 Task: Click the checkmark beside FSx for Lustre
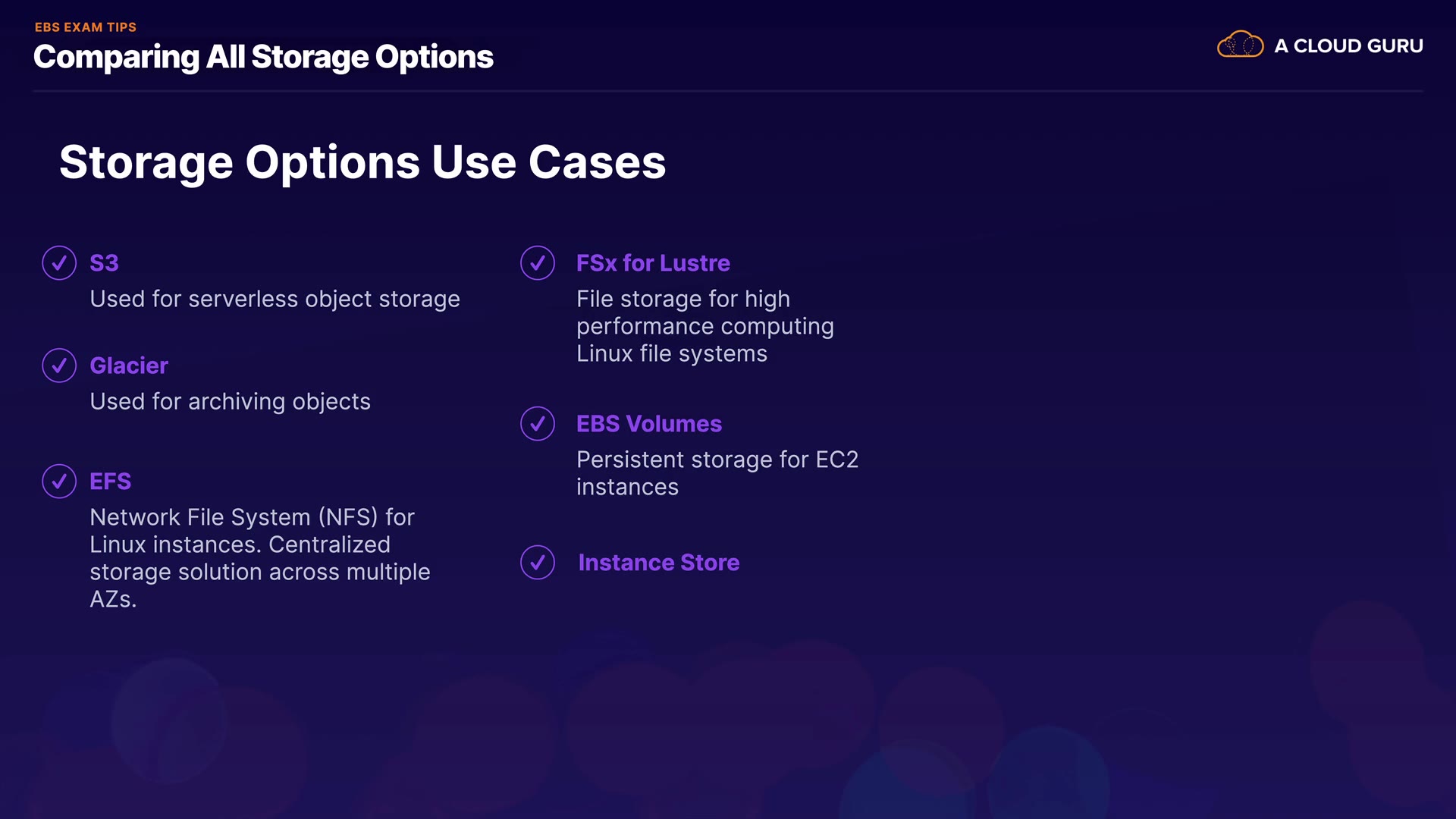click(538, 263)
